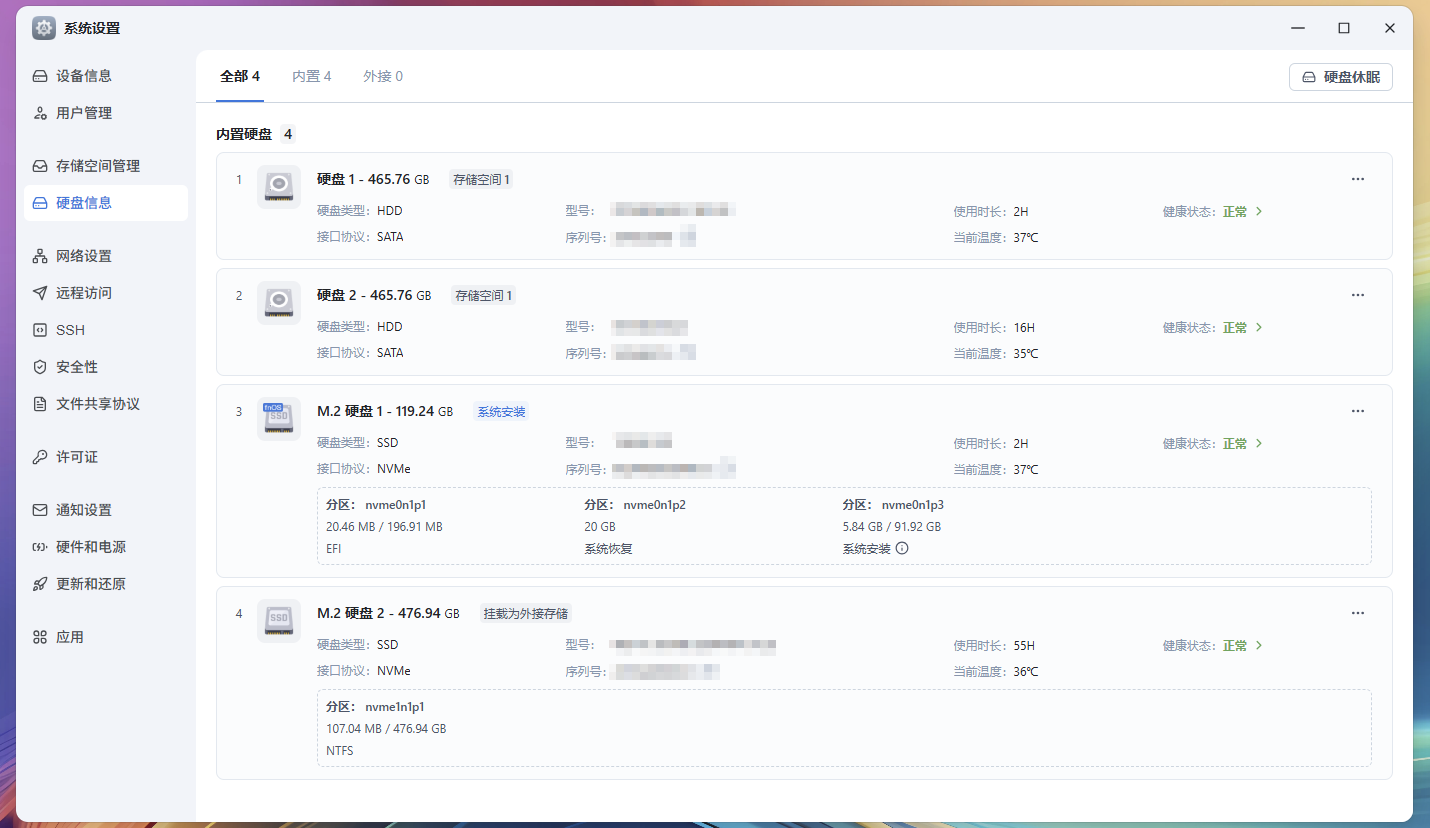Open 更新和还原 page
1430x828 pixels.
[106, 584]
